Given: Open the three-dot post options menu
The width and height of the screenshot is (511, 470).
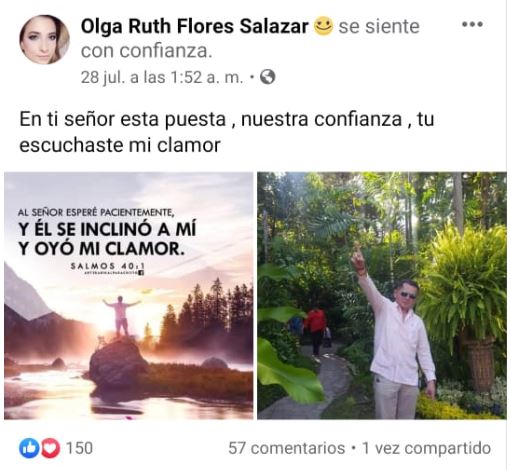Looking at the screenshot, I should pyautogui.click(x=472, y=24).
